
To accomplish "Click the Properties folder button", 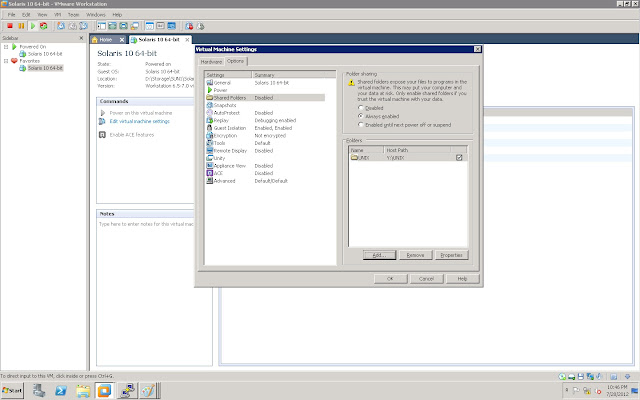I will (x=451, y=255).
